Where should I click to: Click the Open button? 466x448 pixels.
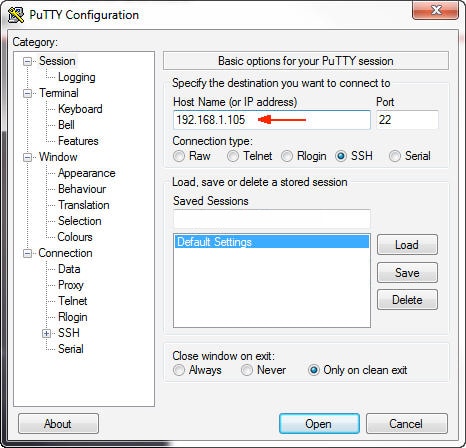point(319,424)
